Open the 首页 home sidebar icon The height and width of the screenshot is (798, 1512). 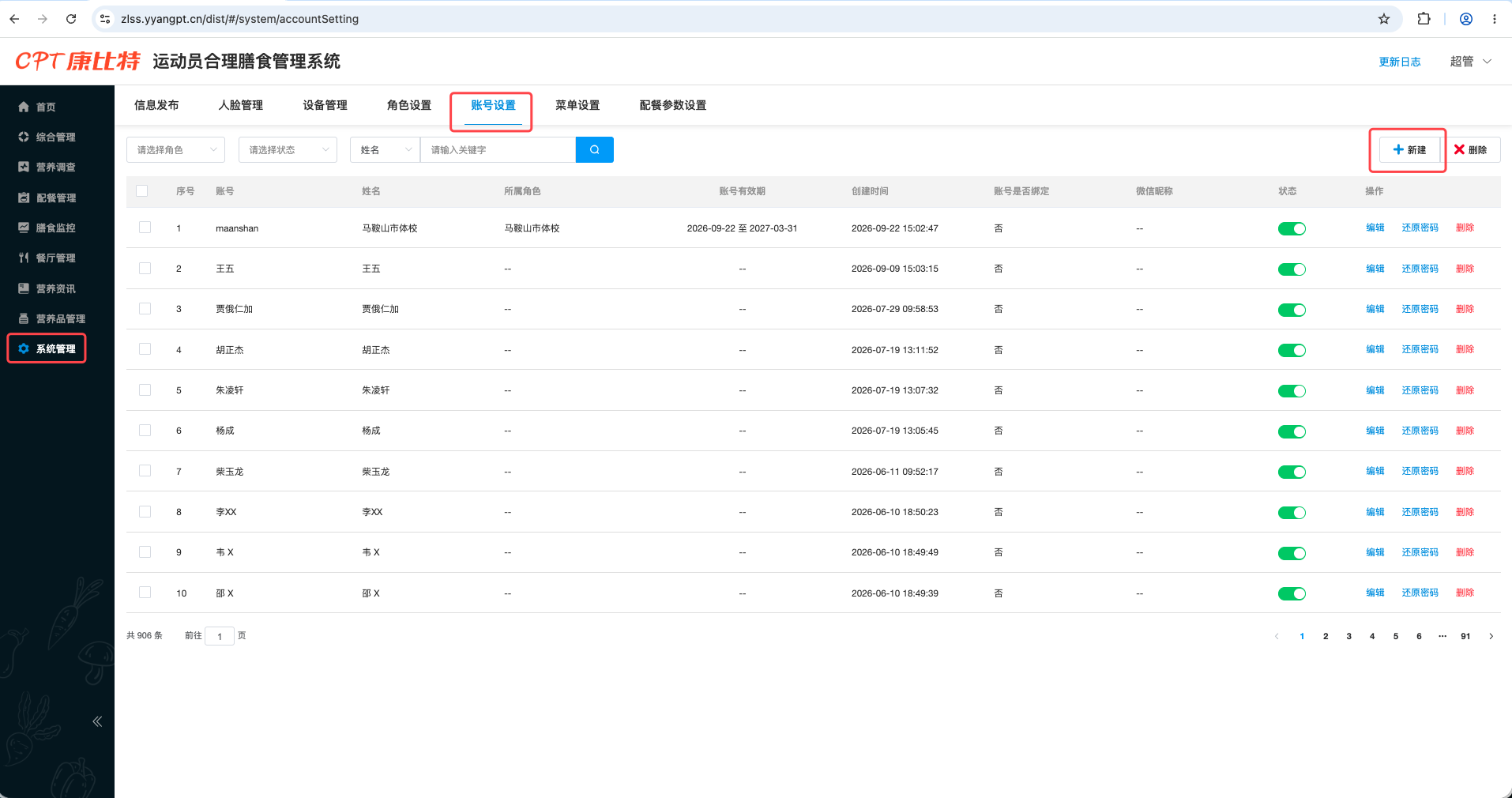[x=24, y=107]
